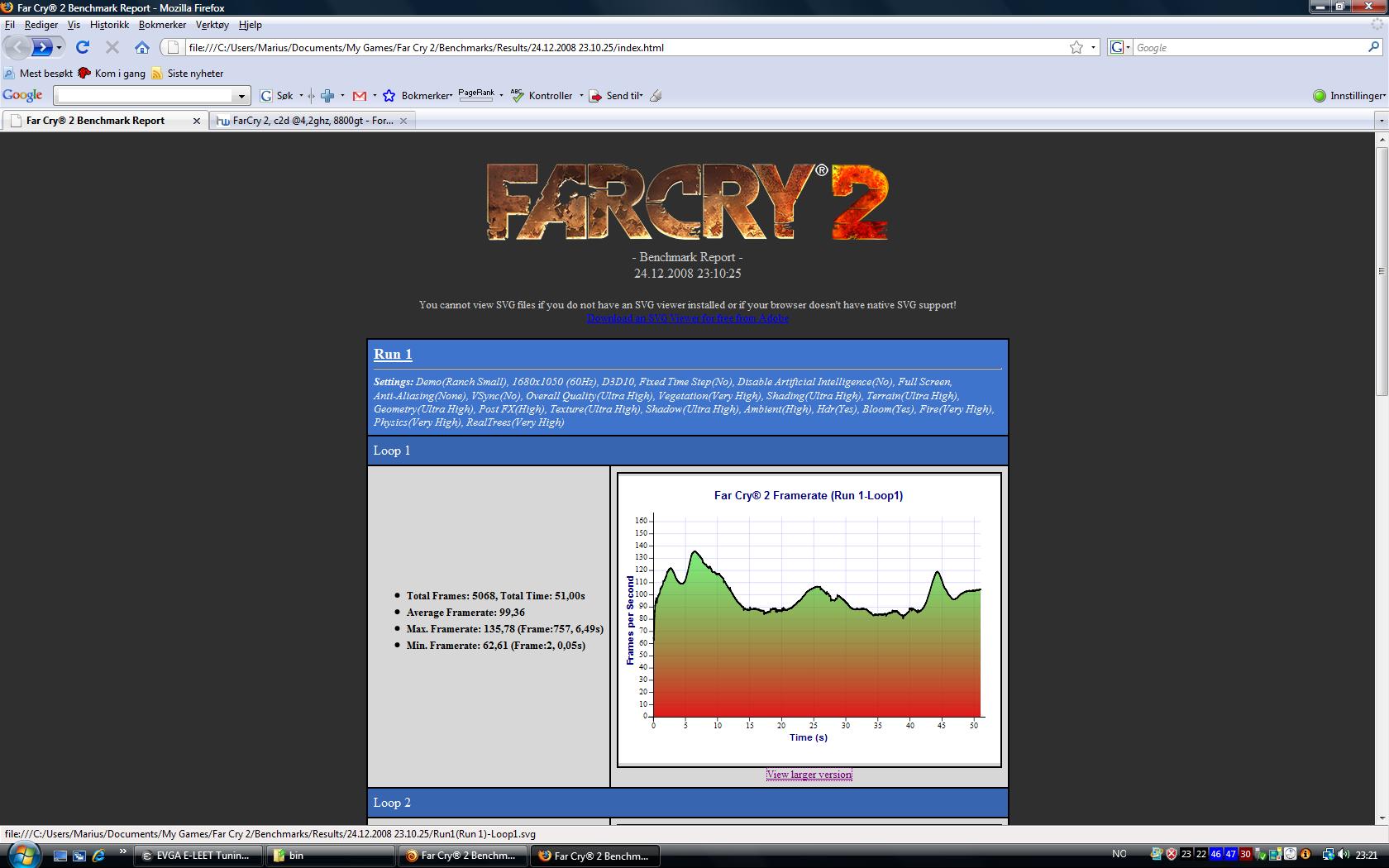Open the Bokmerker menu in the menu bar
Viewport: 1389px width, 868px height.
pos(163,25)
